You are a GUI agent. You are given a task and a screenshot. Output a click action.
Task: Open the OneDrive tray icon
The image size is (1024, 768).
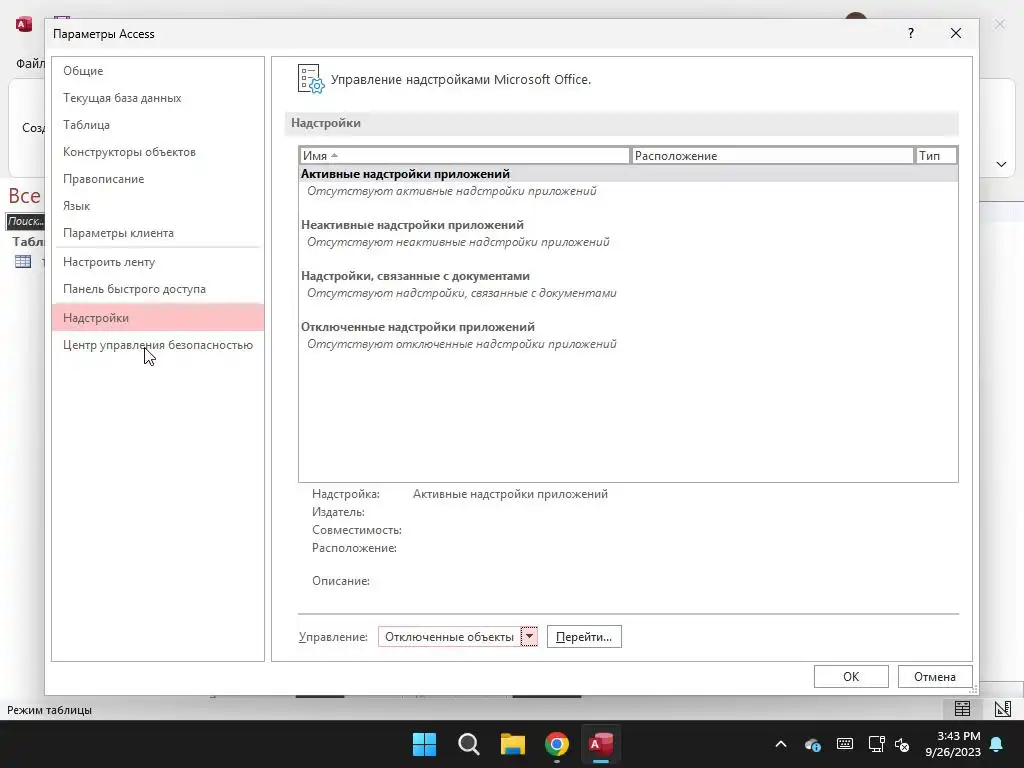[813, 744]
